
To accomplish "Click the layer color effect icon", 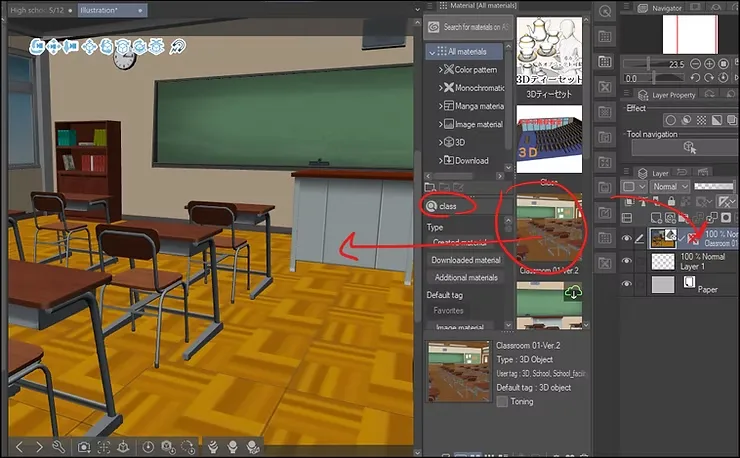I will coord(716,120).
